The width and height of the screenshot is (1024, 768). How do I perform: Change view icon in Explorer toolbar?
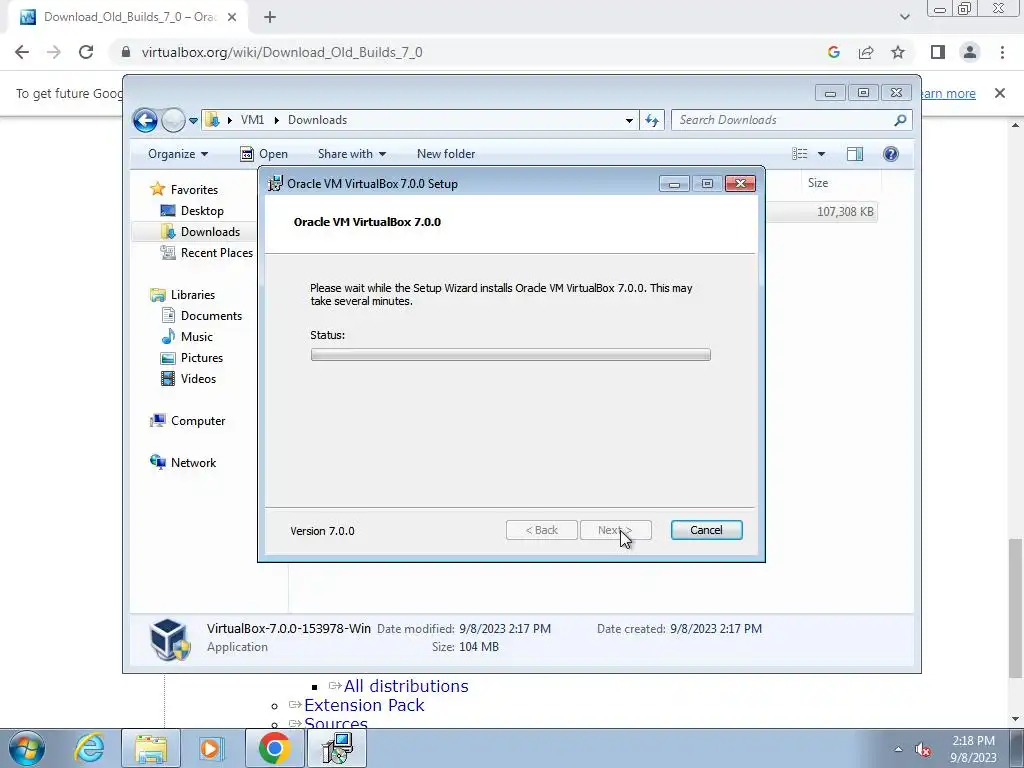[x=800, y=154]
